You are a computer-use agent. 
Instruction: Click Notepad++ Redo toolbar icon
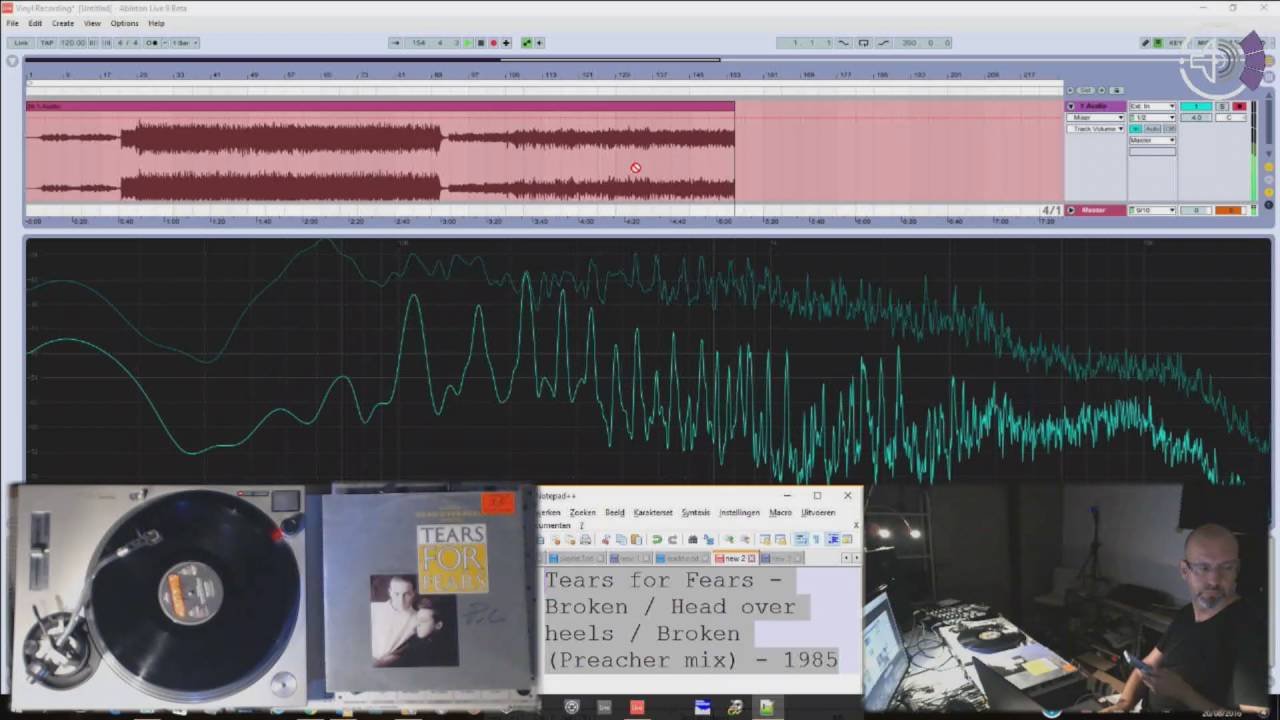click(672, 540)
